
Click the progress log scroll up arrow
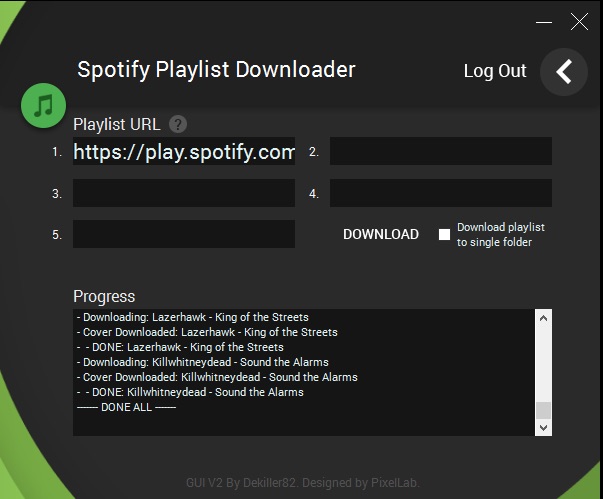tap(543, 318)
